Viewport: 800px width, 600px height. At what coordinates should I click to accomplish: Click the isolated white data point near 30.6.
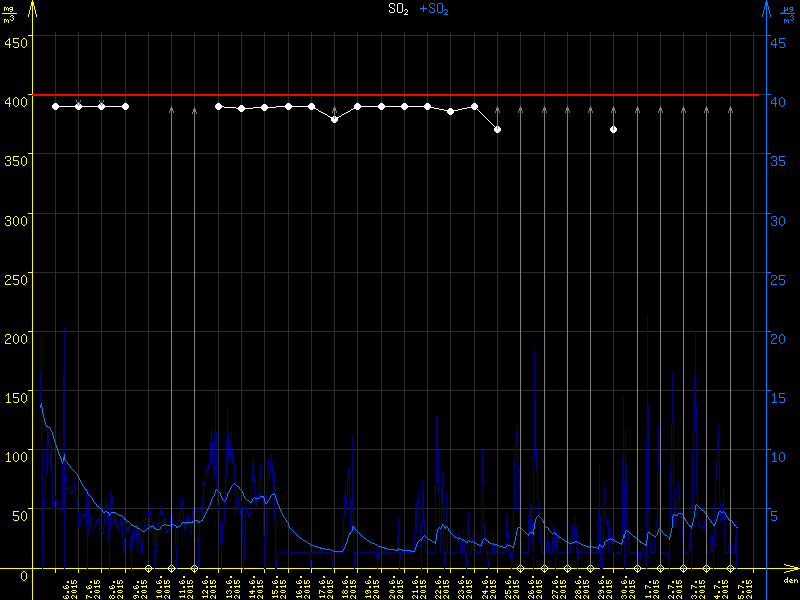point(613,130)
